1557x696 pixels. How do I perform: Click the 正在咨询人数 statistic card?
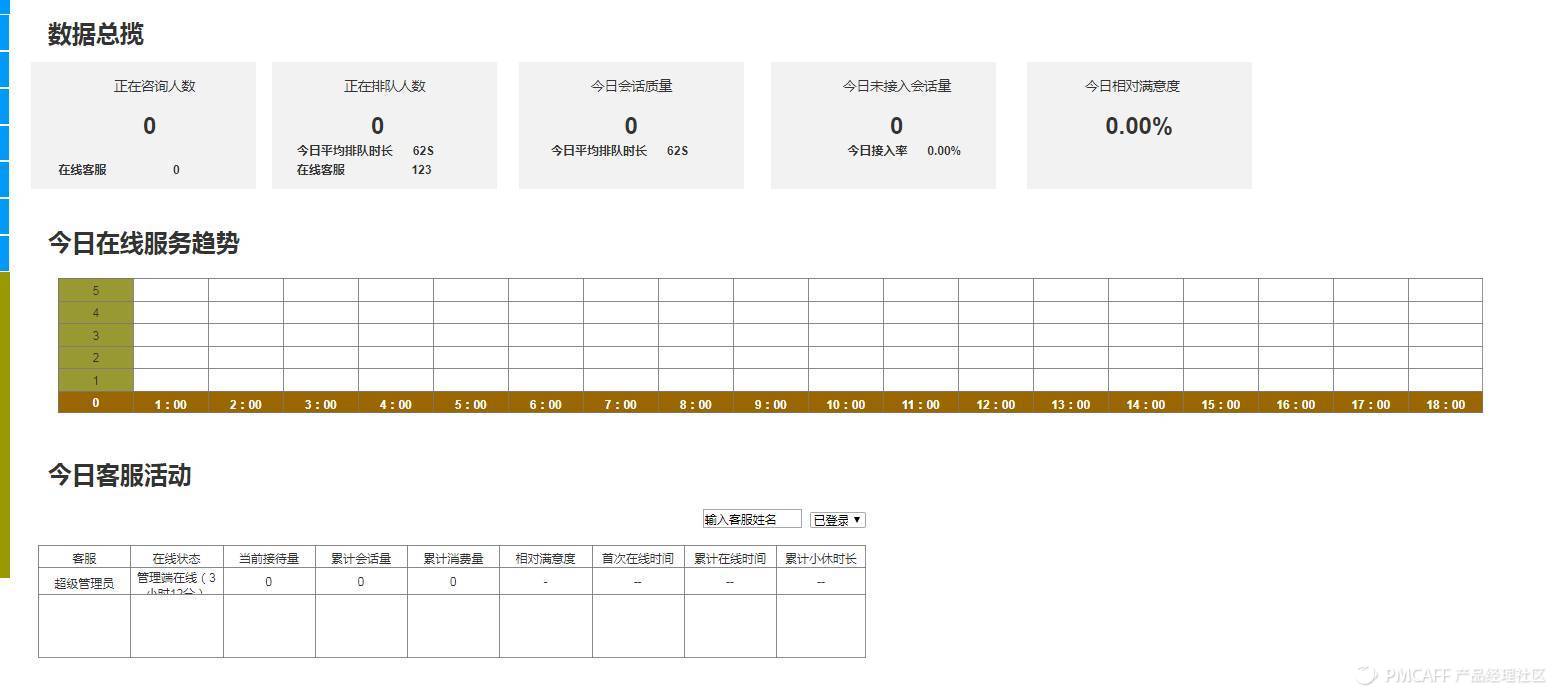point(144,125)
